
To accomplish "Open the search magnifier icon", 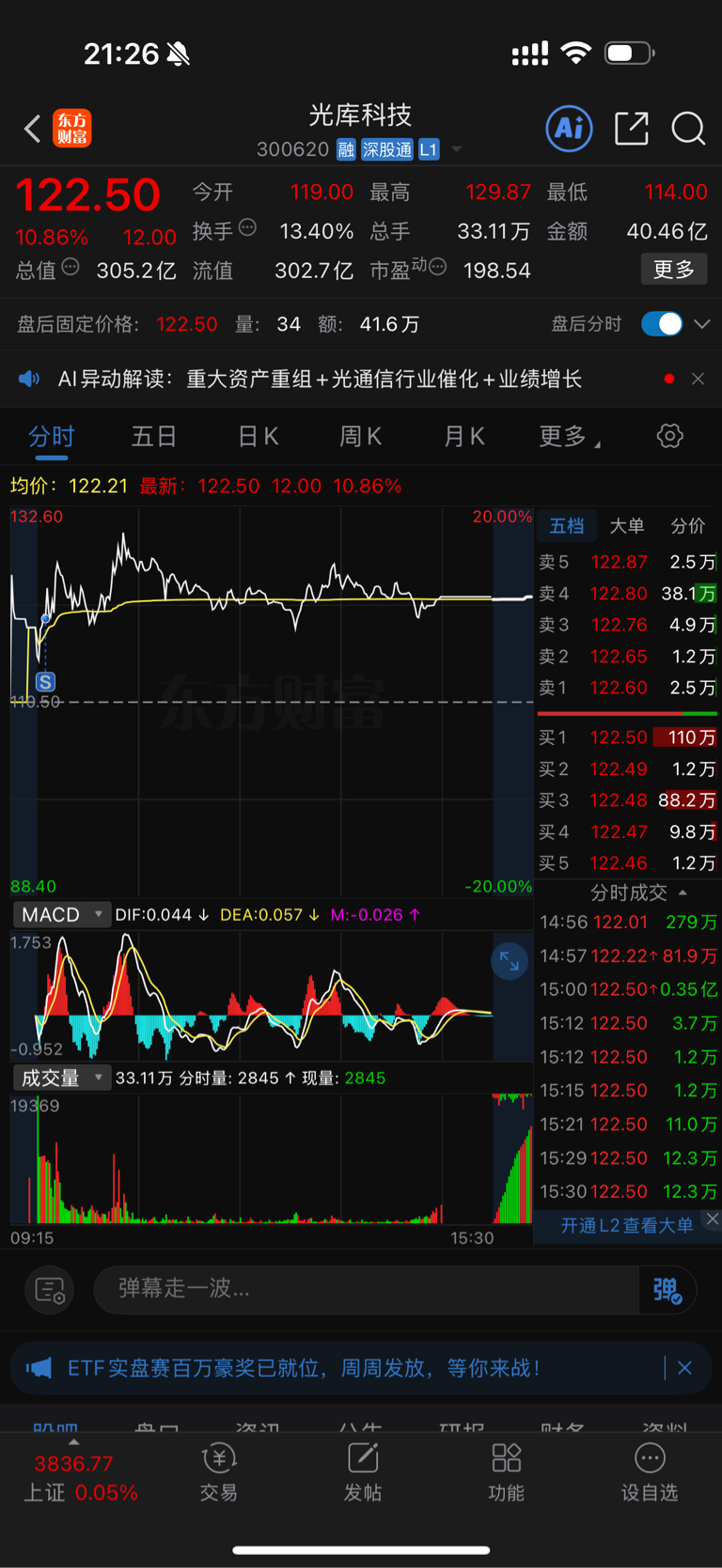I will click(688, 129).
